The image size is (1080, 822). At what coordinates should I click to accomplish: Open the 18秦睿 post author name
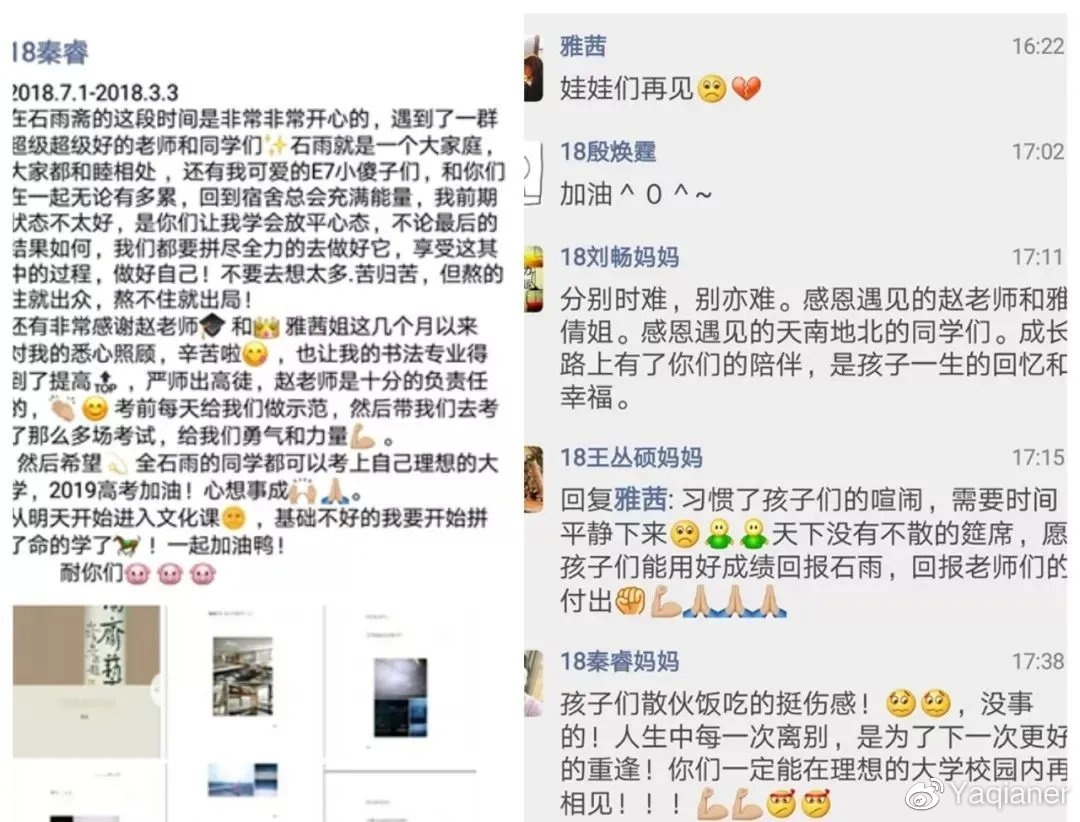50,52
